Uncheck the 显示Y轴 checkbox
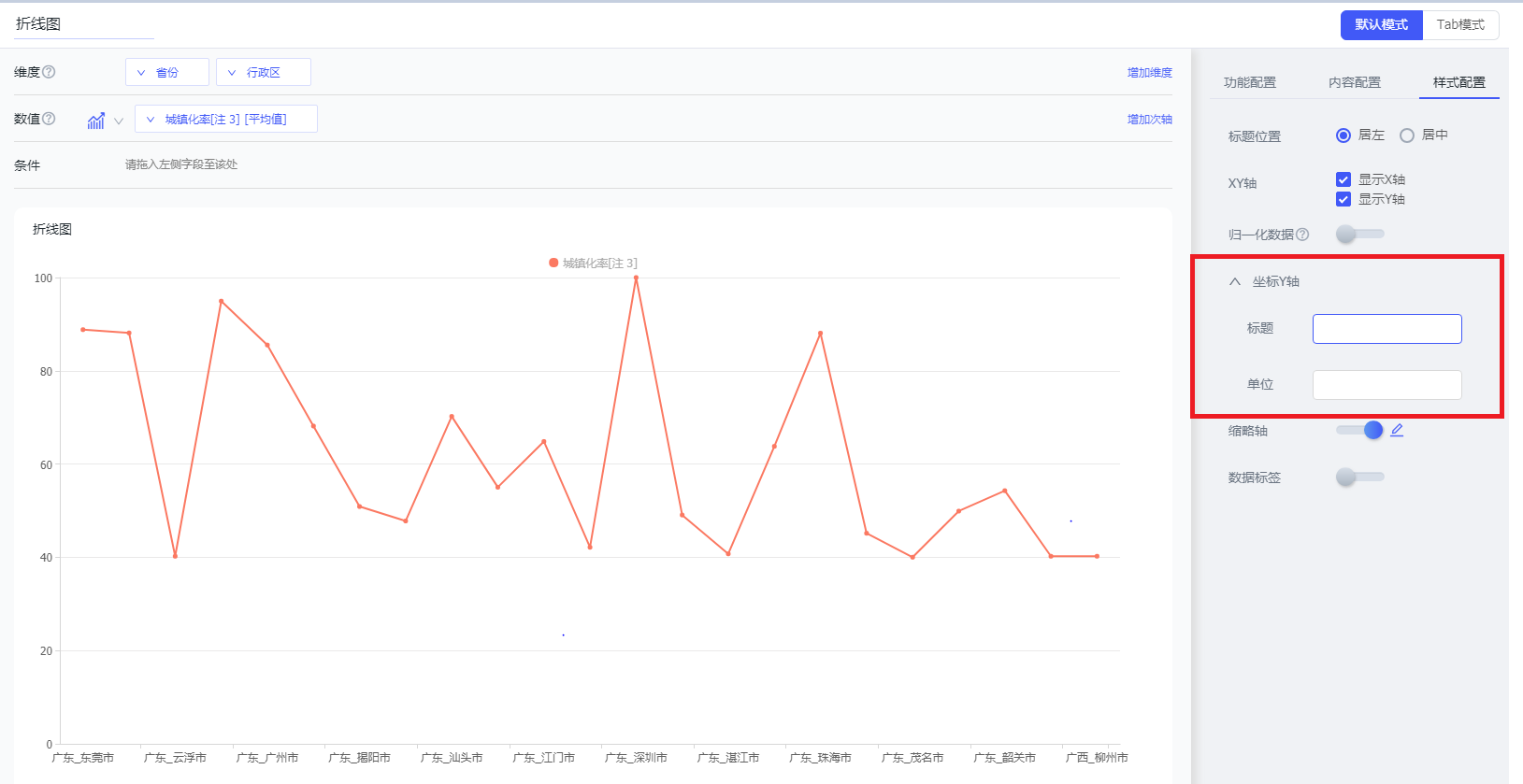 pos(1343,199)
